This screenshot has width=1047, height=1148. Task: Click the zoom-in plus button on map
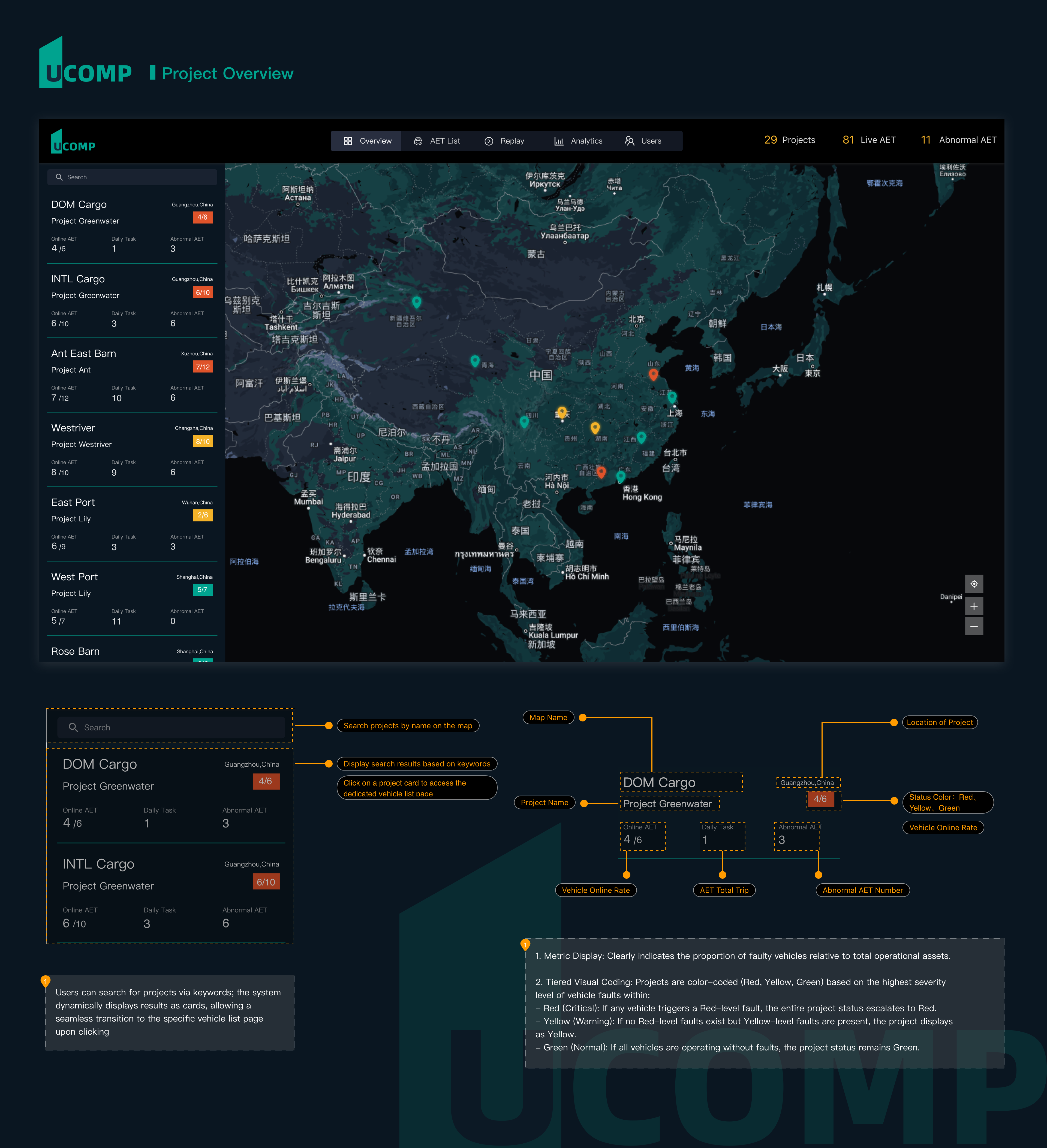(975, 606)
